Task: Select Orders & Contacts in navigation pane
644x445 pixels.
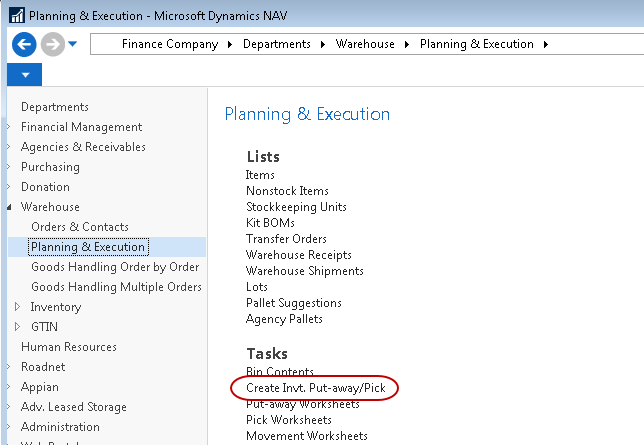Action: click(79, 227)
